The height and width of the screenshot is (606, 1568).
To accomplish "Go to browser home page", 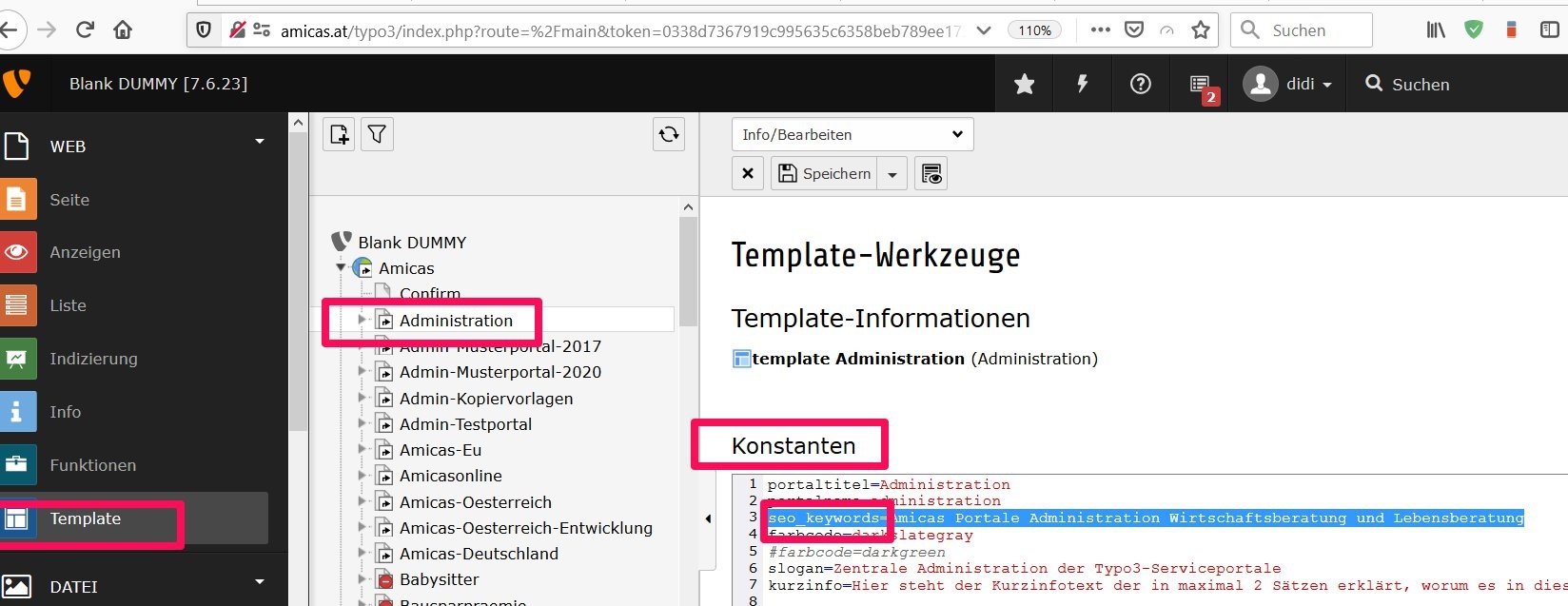I will (x=123, y=29).
